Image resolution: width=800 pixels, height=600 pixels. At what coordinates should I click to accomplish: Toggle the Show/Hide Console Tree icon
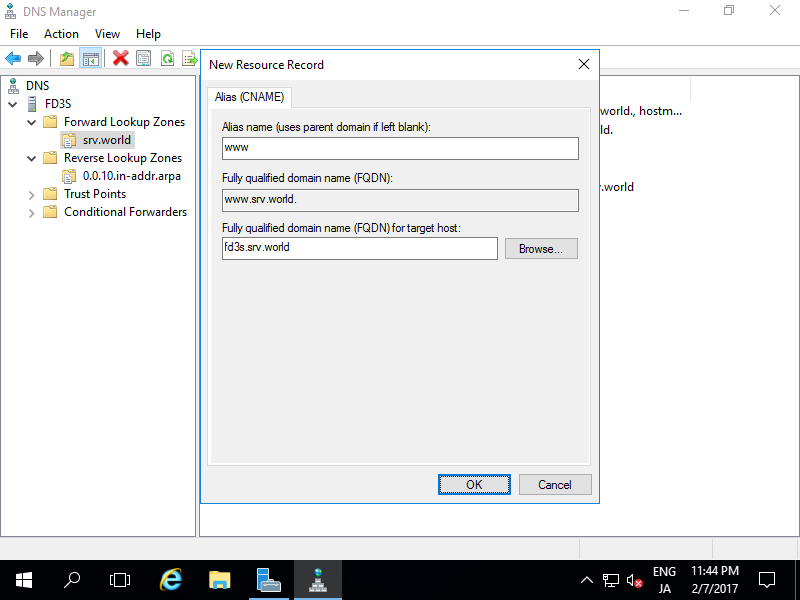click(90, 57)
